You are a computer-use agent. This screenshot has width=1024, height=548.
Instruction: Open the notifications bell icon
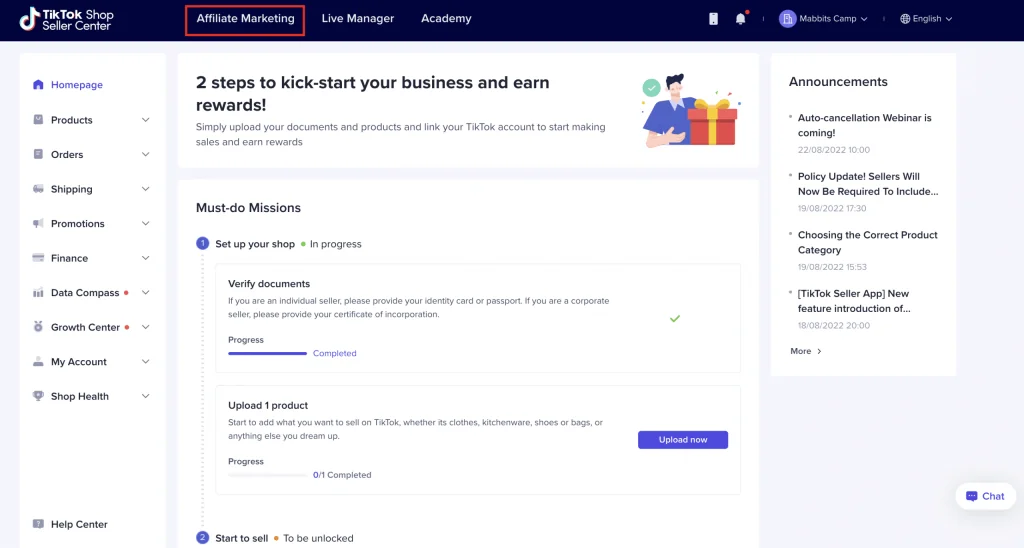coord(741,19)
